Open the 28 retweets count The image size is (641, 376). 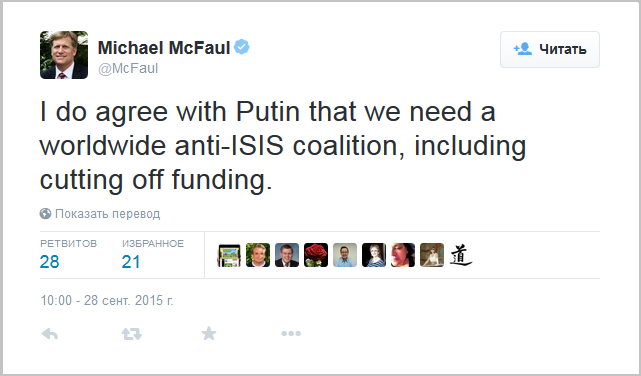pyautogui.click(x=49, y=262)
